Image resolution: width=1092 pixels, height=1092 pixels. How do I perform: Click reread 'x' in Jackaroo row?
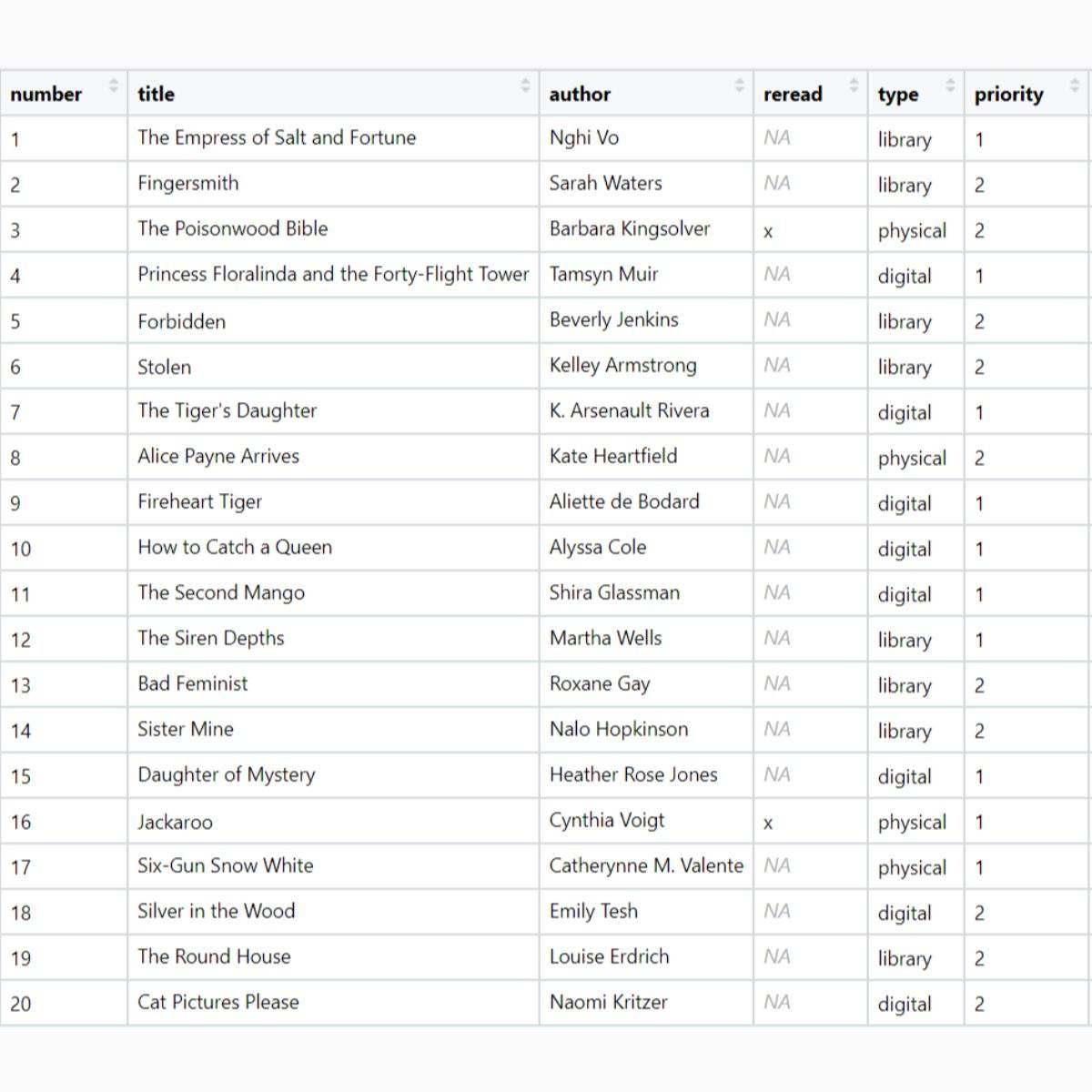[x=768, y=824]
